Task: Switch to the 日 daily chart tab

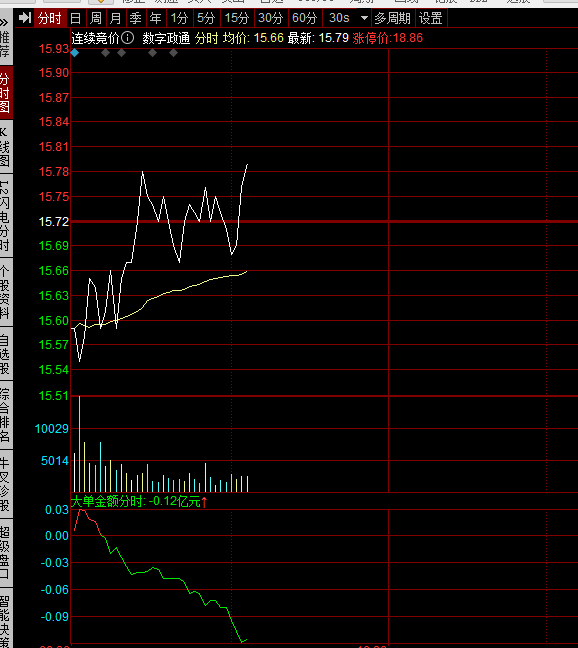Action: [76, 18]
